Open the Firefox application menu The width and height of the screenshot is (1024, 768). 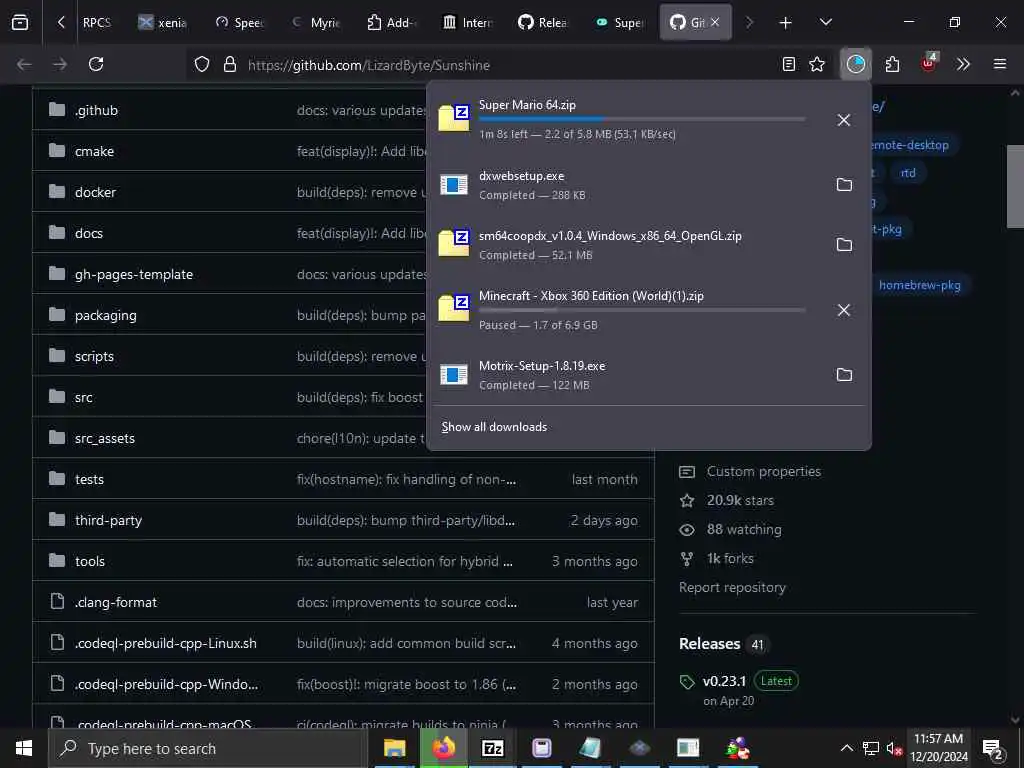pyautogui.click(x=1000, y=64)
